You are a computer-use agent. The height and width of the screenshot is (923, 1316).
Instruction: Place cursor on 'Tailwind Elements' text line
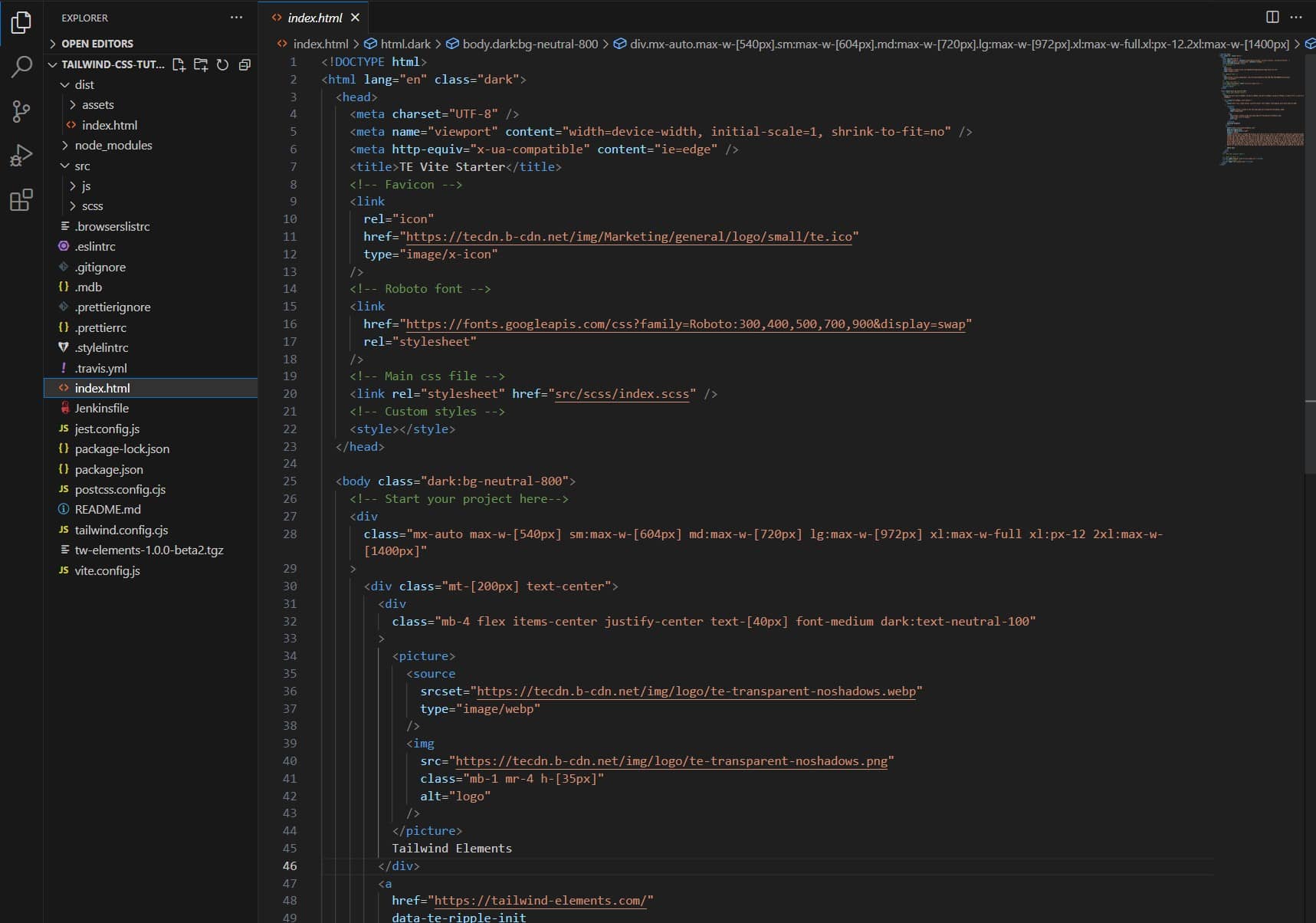451,849
